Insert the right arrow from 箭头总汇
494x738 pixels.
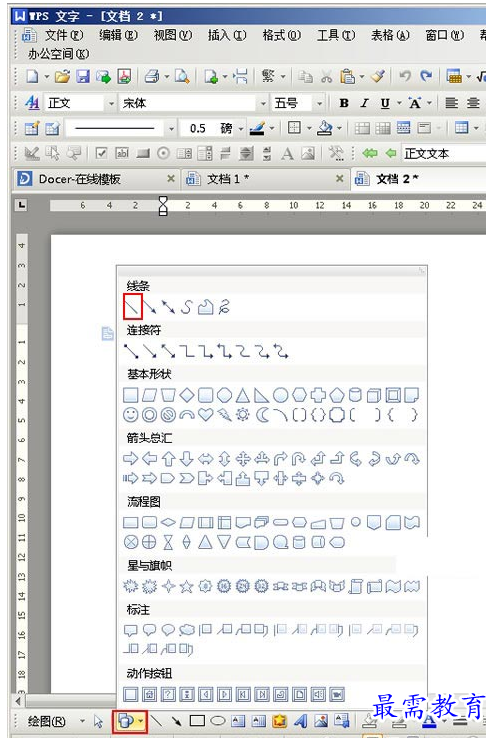pyautogui.click(x=130, y=458)
